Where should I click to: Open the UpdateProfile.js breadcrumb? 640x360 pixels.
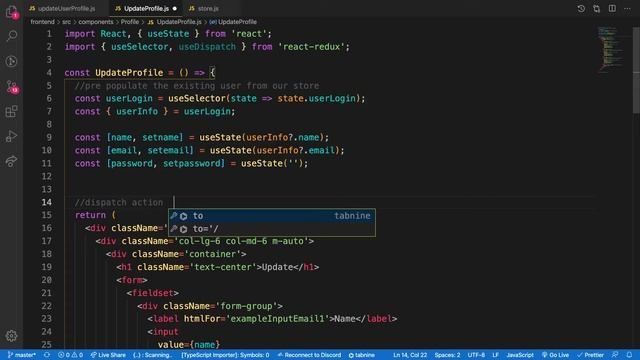tap(175, 22)
